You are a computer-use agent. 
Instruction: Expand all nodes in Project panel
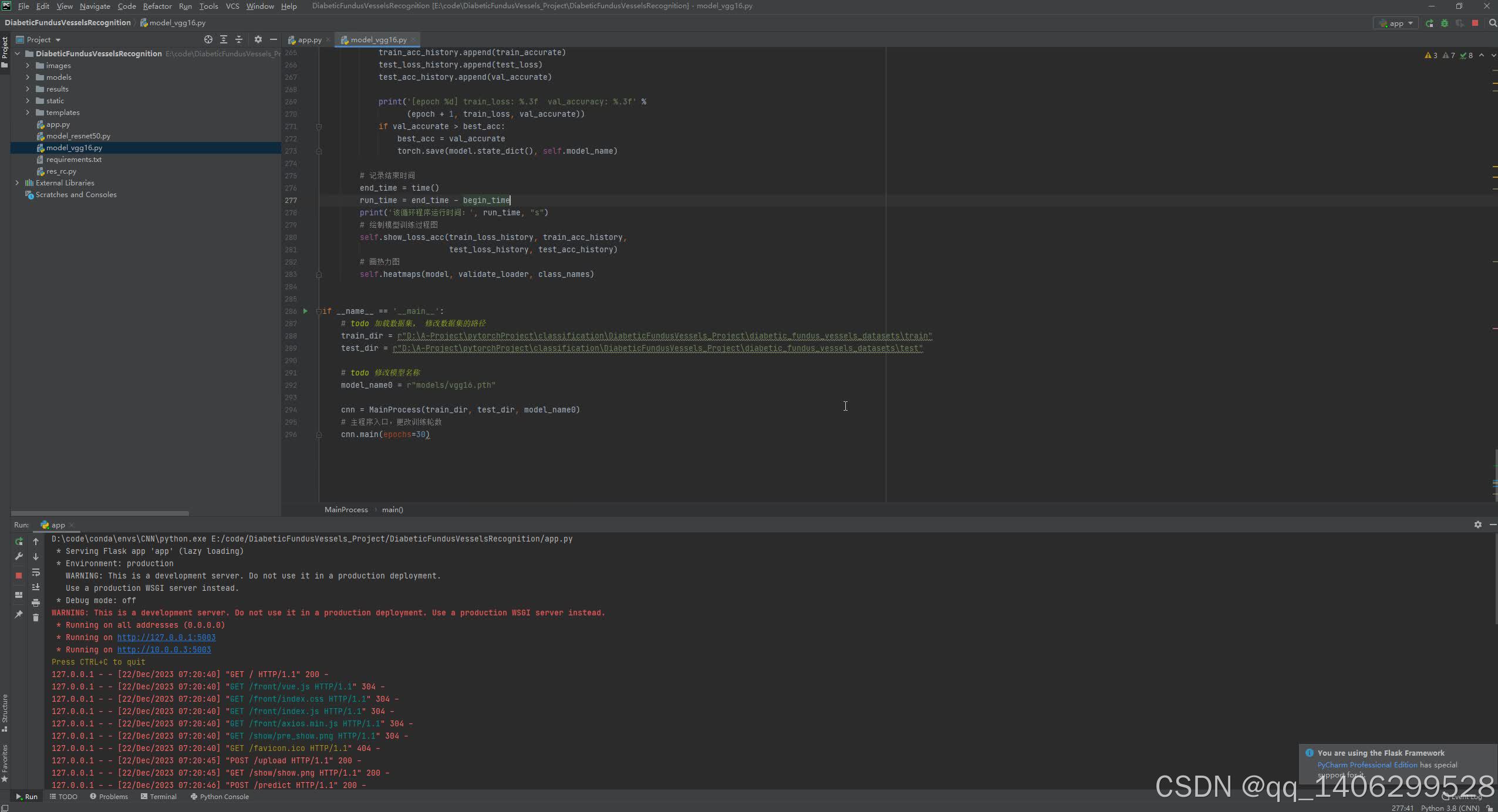pos(223,39)
